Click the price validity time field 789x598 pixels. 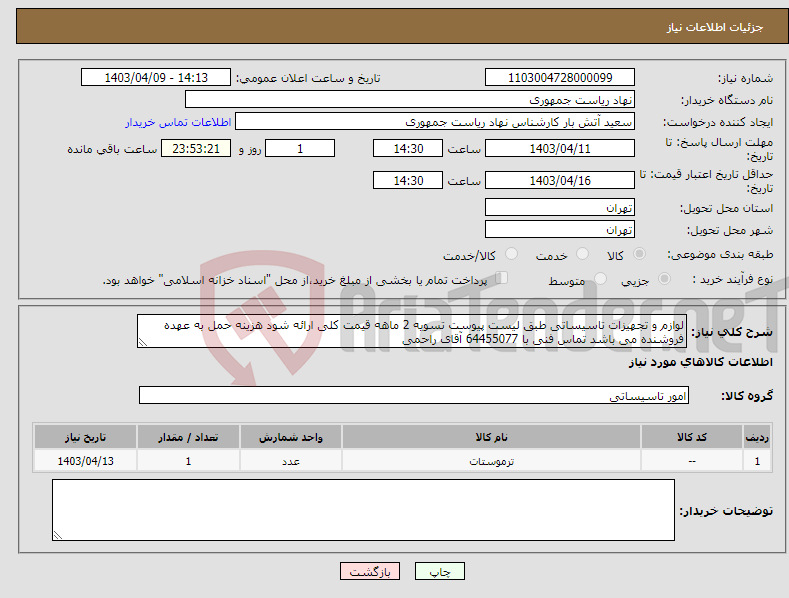tap(408, 180)
